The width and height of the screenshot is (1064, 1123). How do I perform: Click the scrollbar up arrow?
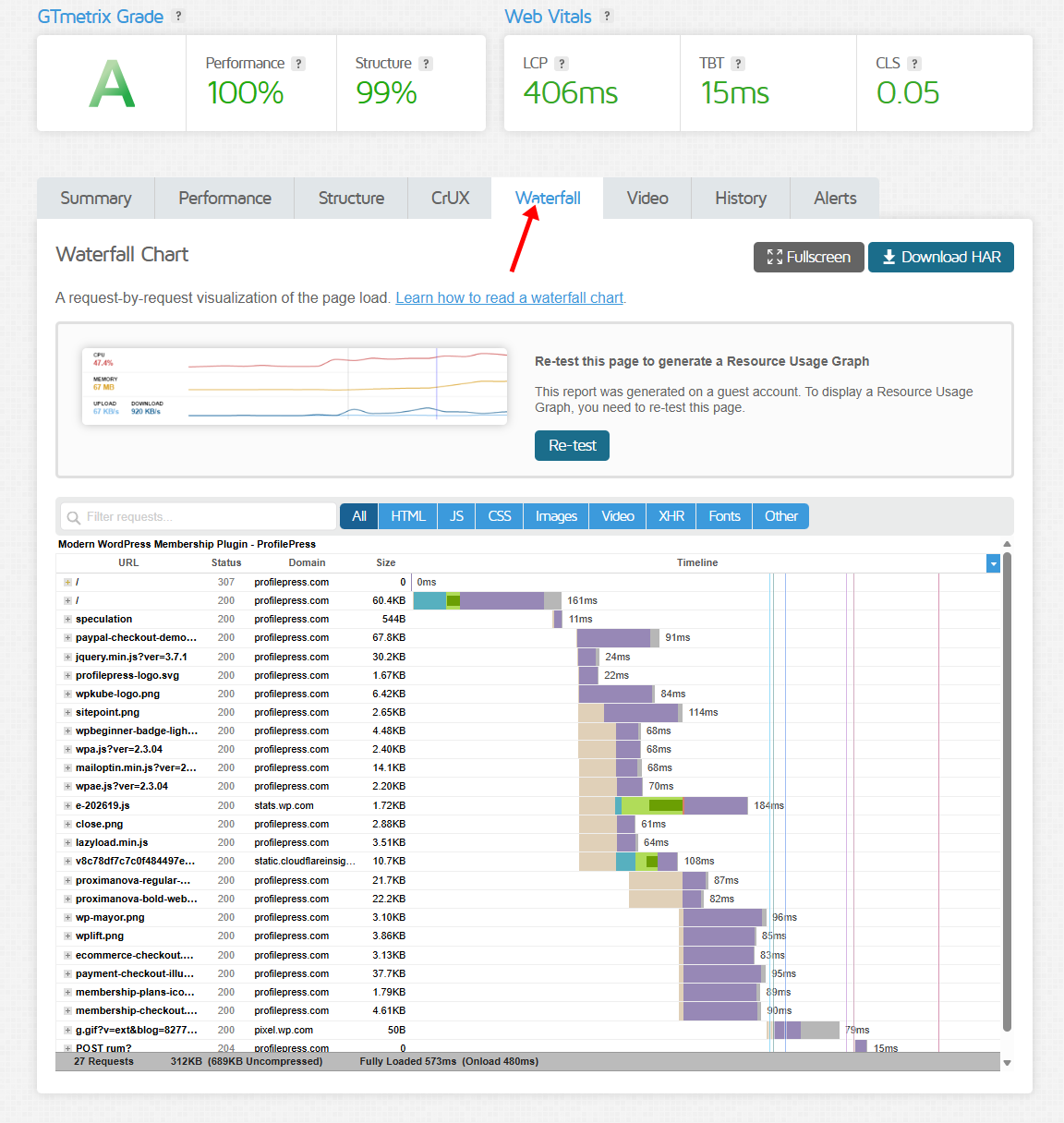1007,544
